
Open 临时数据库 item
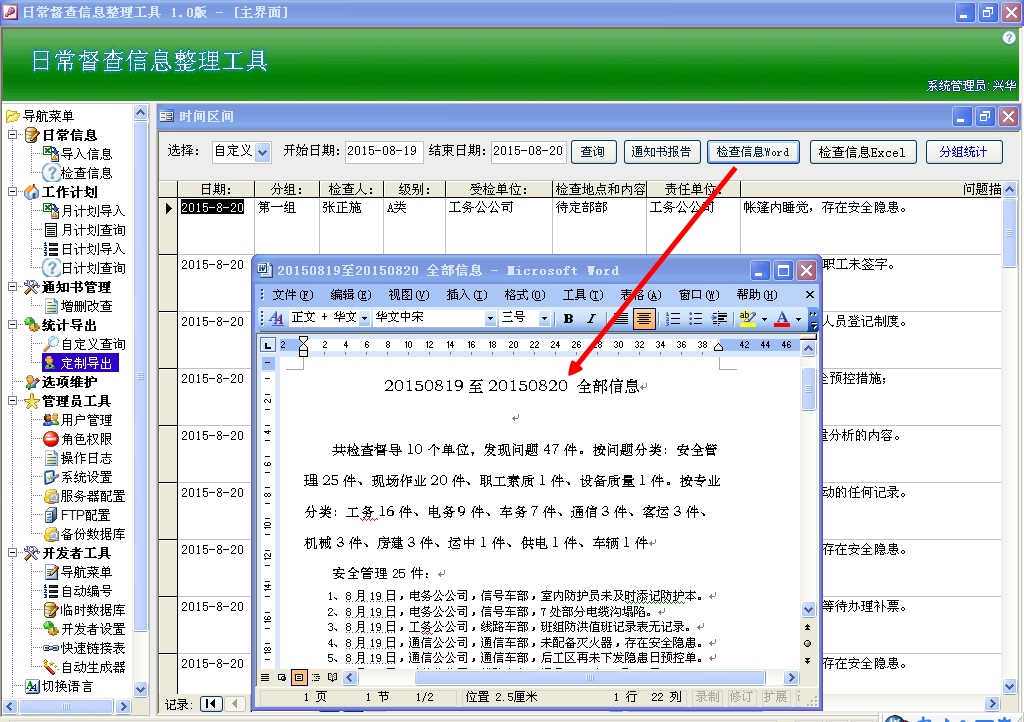pyautogui.click(x=84, y=610)
